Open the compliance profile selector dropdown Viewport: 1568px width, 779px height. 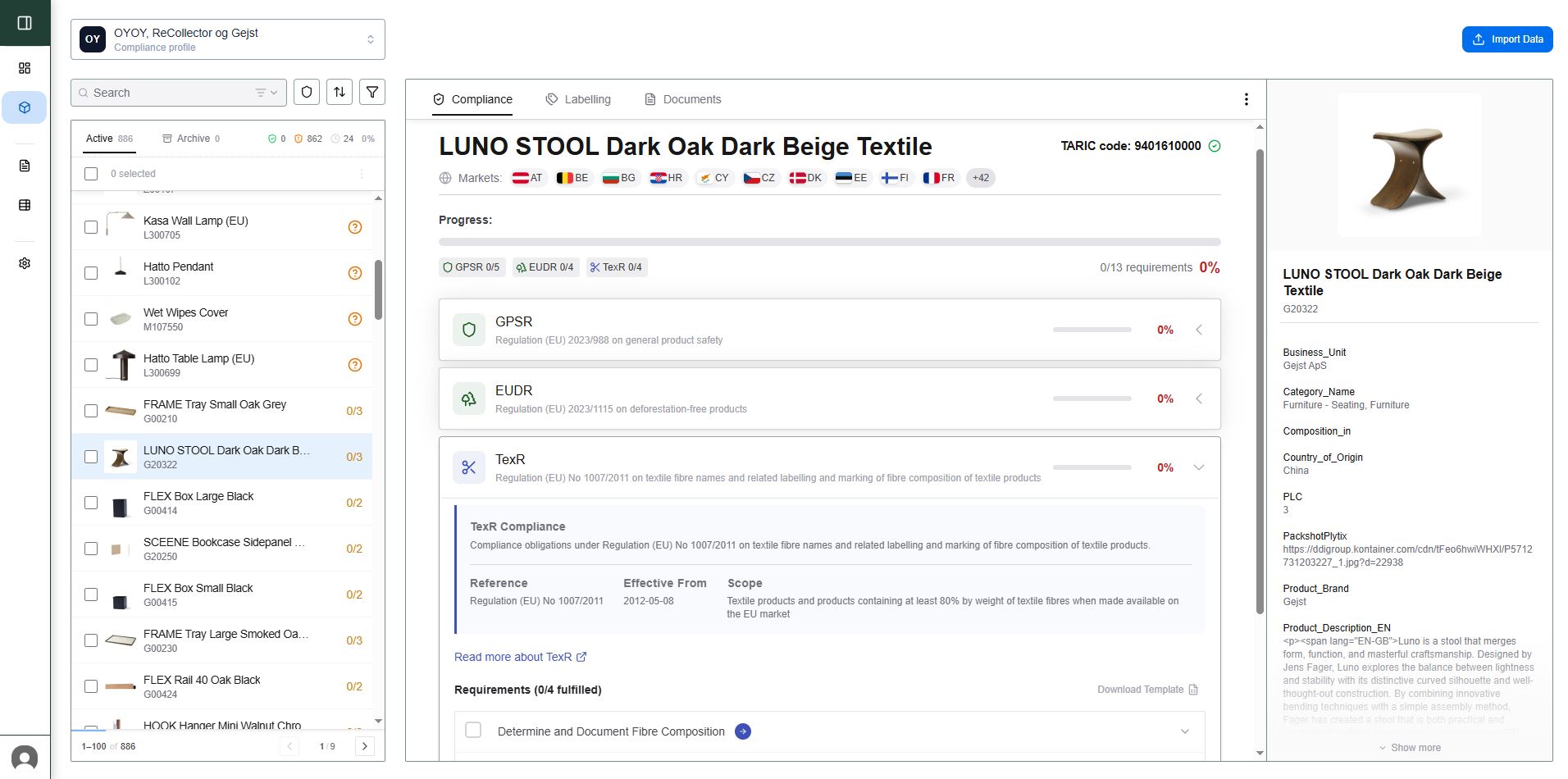coord(228,39)
